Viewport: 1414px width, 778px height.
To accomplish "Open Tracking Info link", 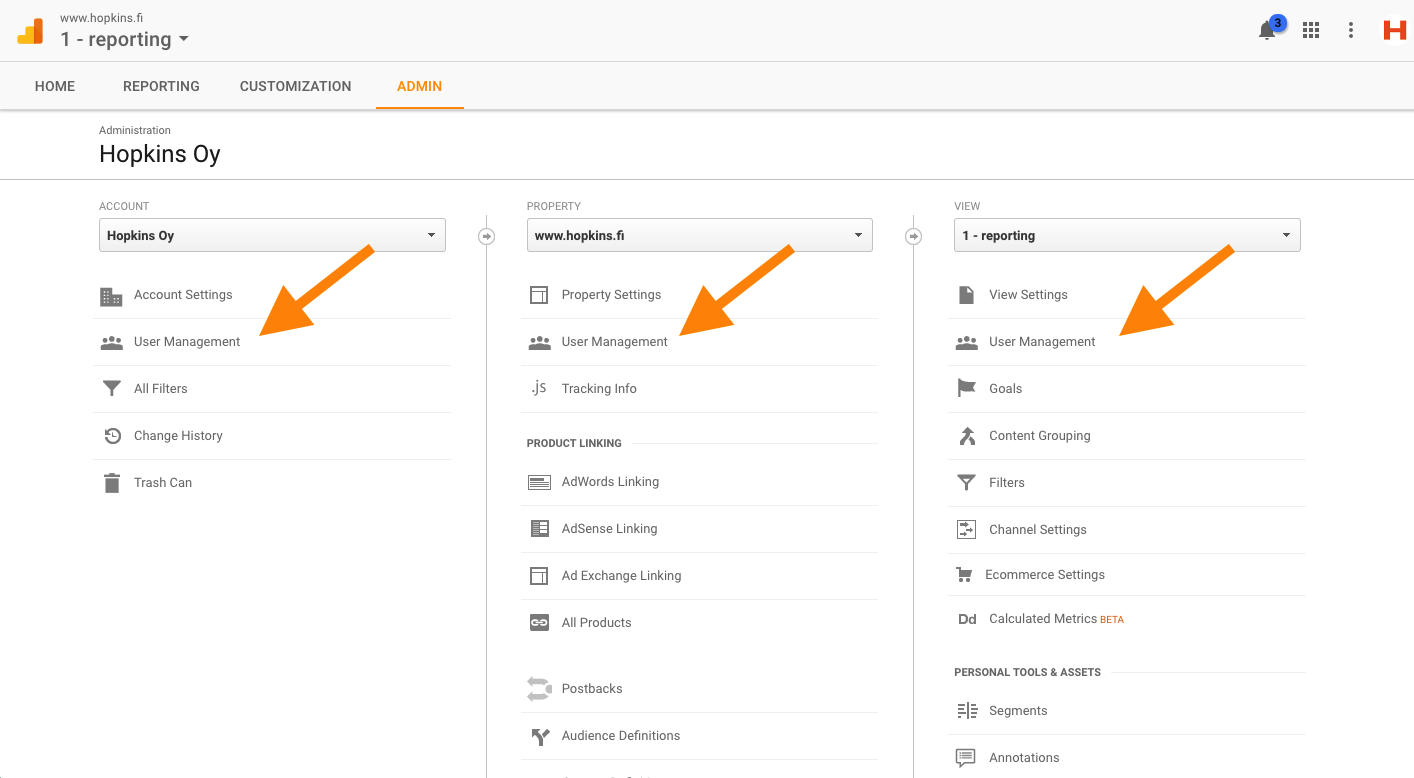I will tap(599, 389).
